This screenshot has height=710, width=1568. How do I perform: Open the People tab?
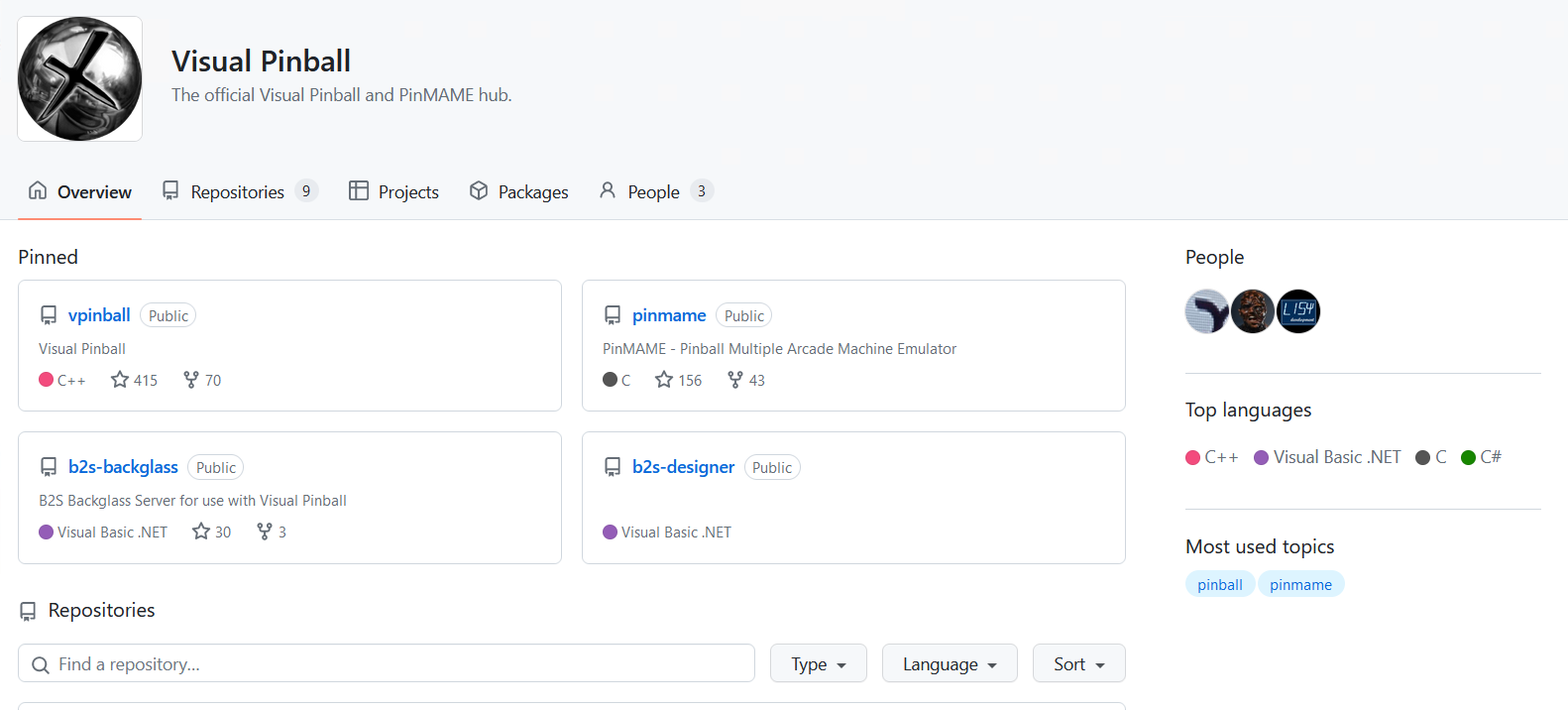coord(656,191)
